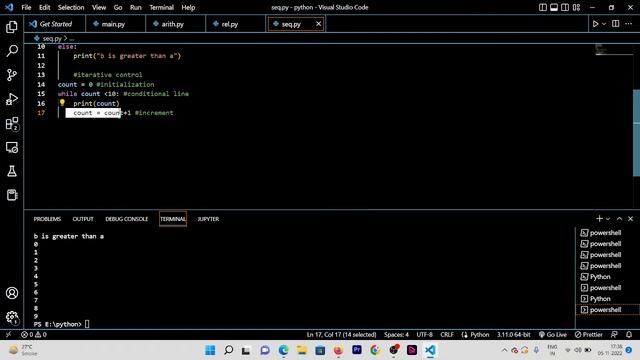Open the terminal launch profile dropdown
640x360 pixels.
click(608, 219)
